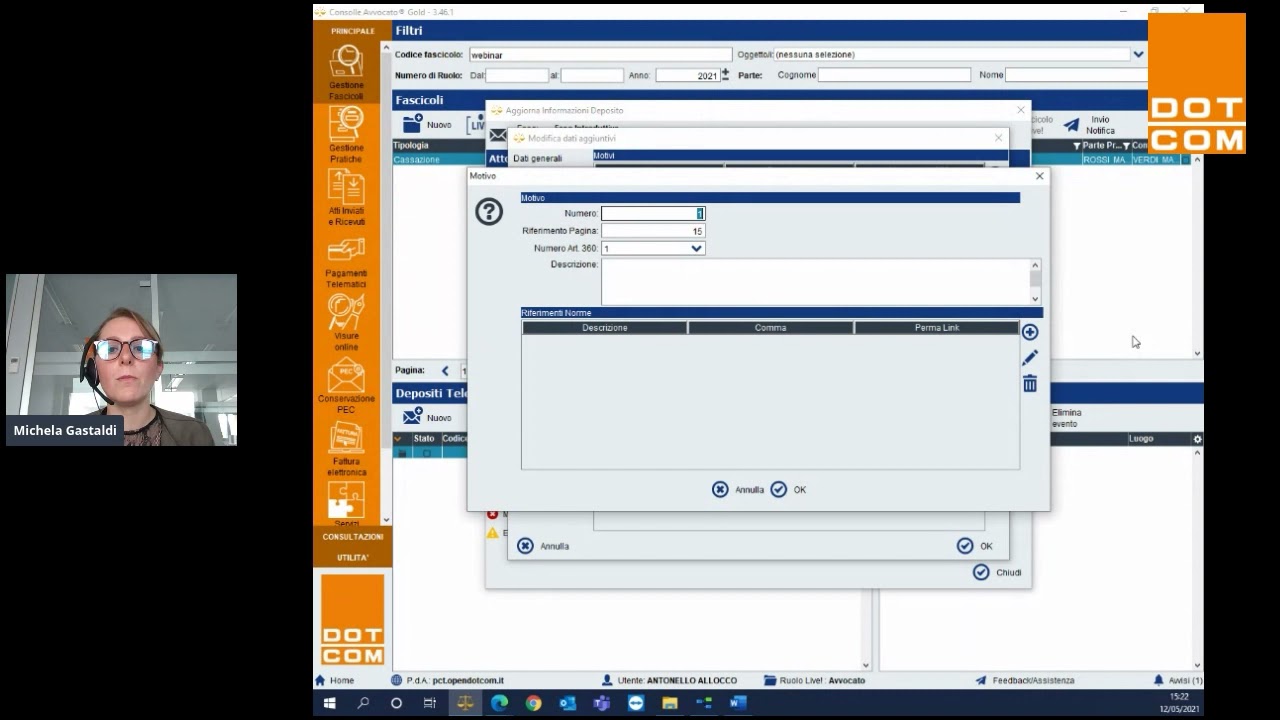Click Annulla in Modifica dati aggiuntivi window

tap(543, 546)
